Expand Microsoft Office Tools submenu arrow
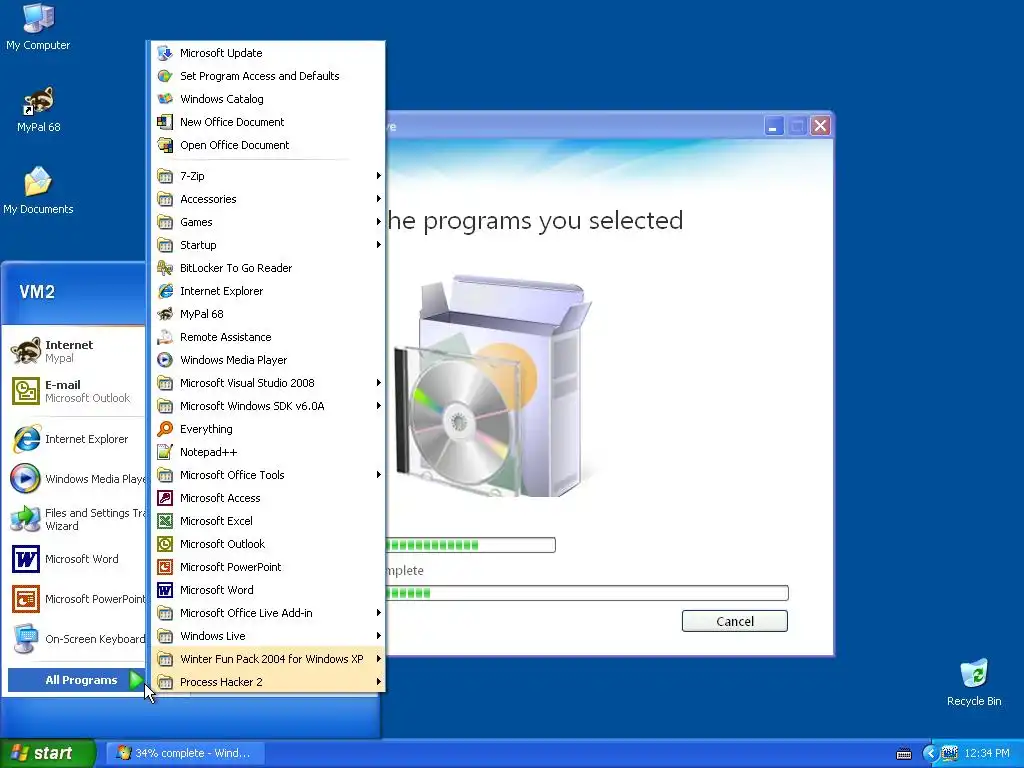 (378, 475)
